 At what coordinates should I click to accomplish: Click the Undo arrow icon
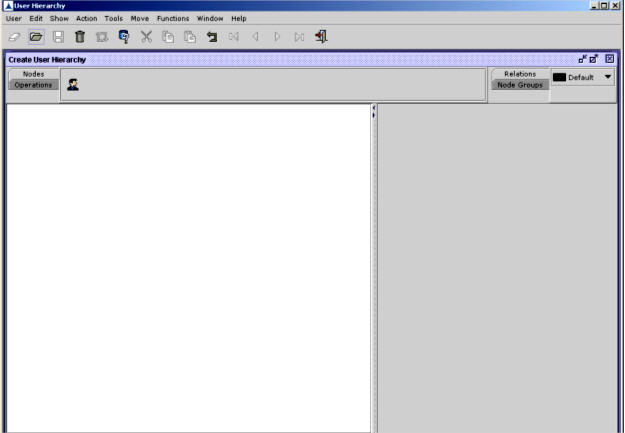212,36
